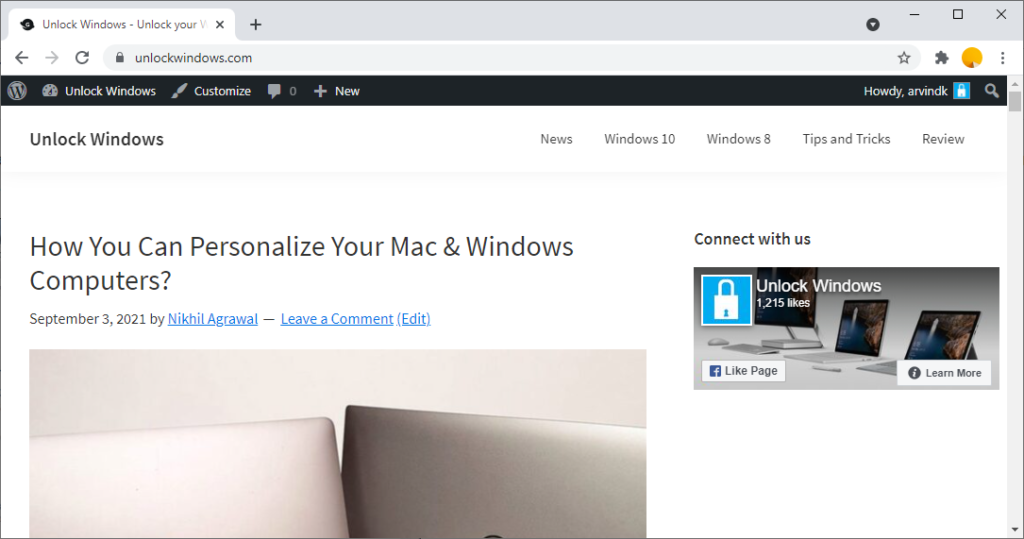Screen dimensions: 1024x539
Task: Open the News menu item
Action: pos(556,139)
